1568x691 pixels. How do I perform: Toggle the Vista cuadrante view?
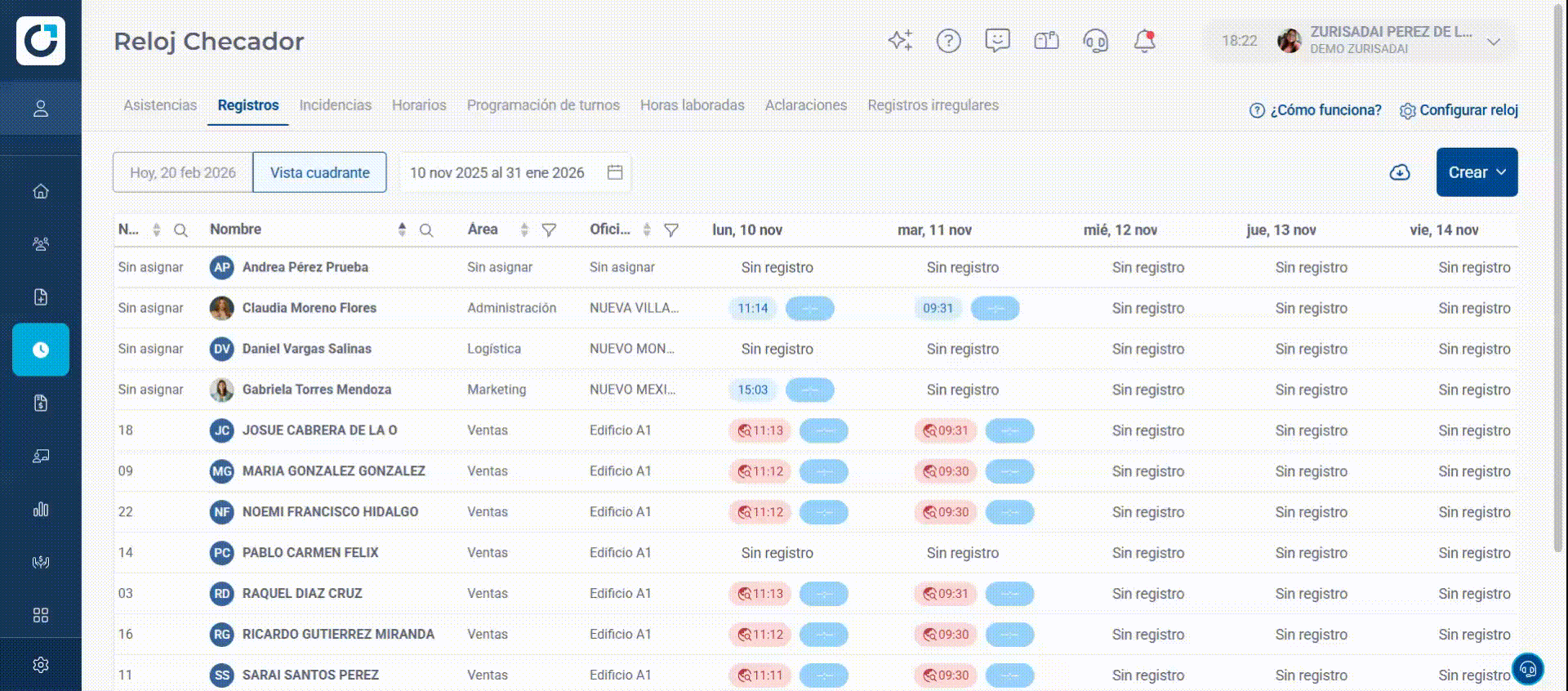(320, 172)
